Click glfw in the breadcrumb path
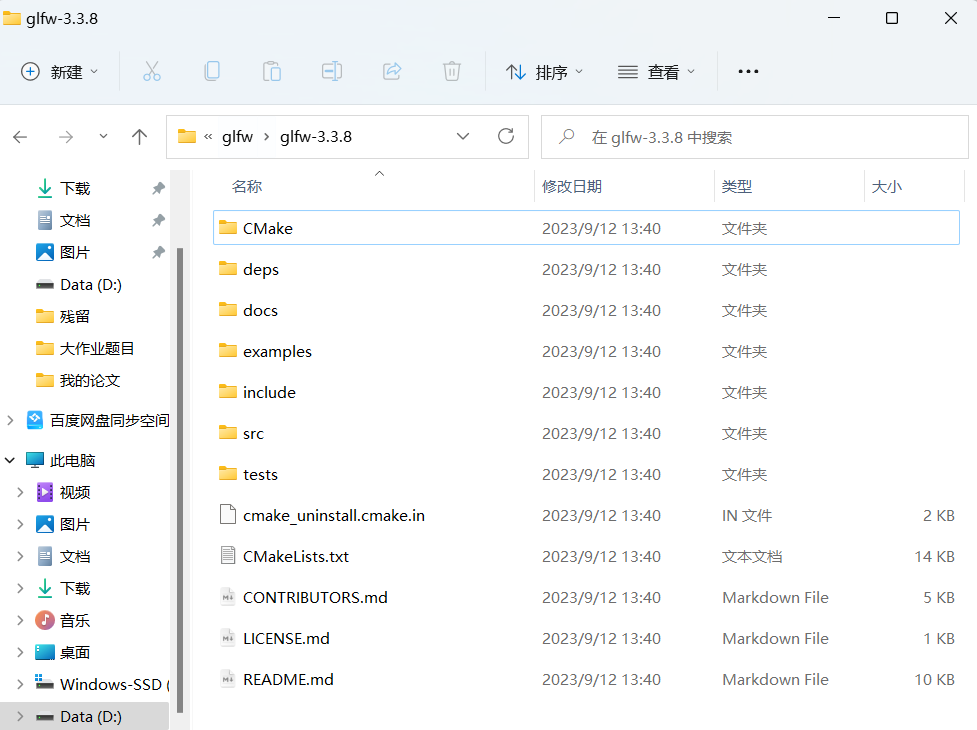The image size is (977, 730). [x=237, y=136]
